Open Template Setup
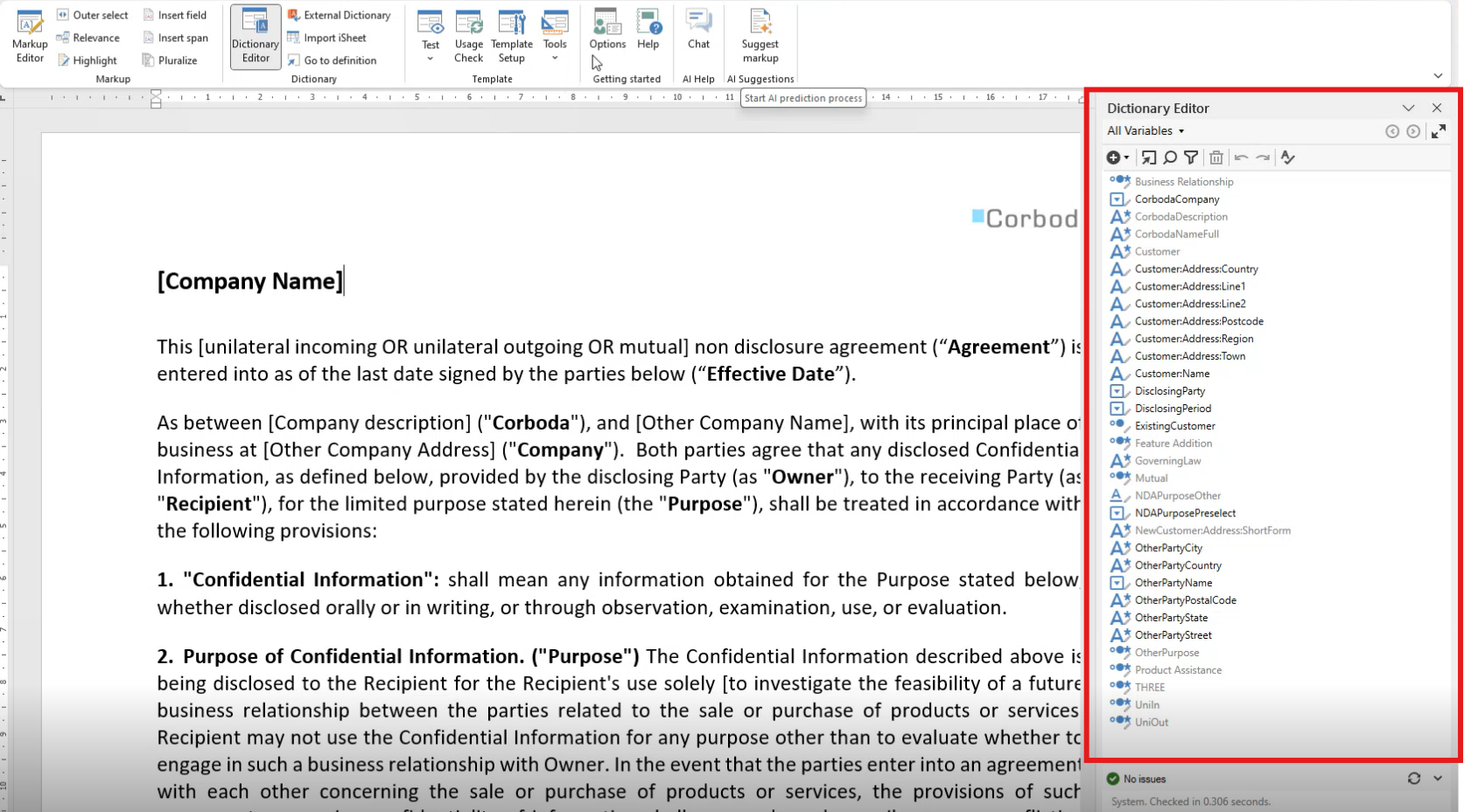Image resolution: width=1464 pixels, height=812 pixels. coord(512,35)
